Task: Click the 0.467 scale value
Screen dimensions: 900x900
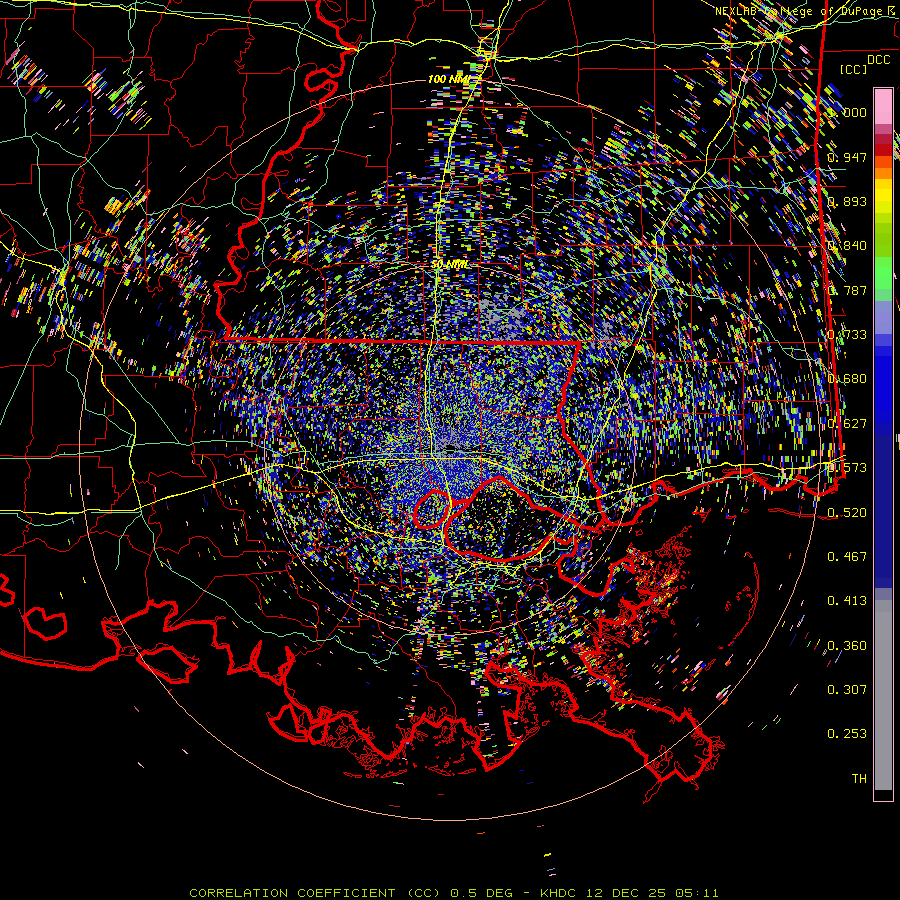Action: point(847,556)
